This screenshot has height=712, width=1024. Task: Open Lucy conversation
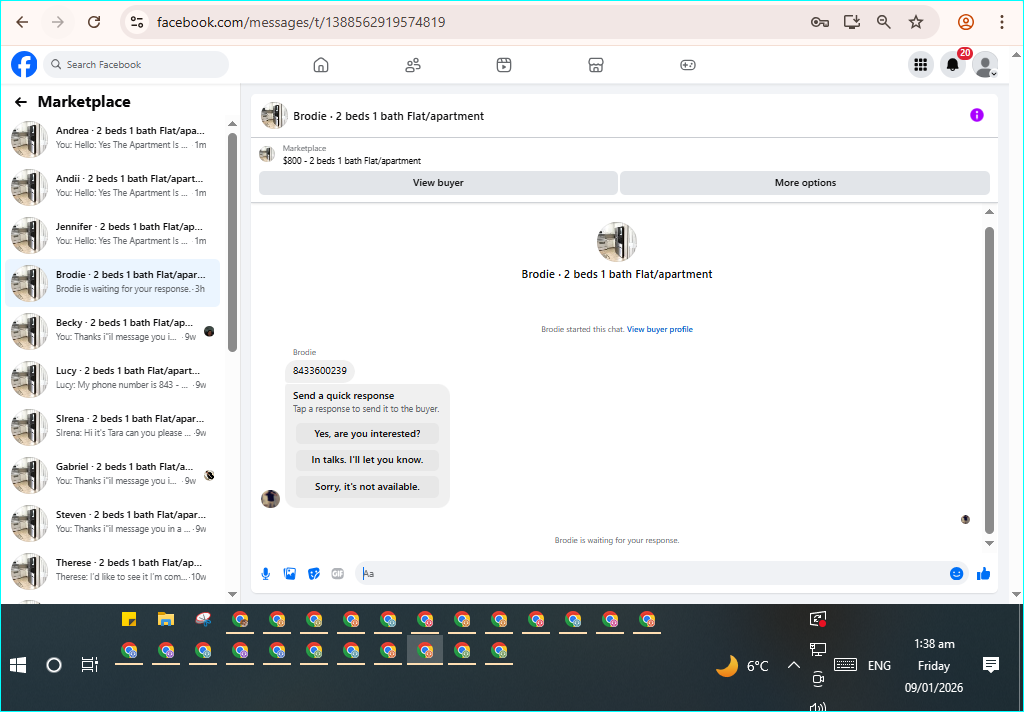tap(112, 378)
